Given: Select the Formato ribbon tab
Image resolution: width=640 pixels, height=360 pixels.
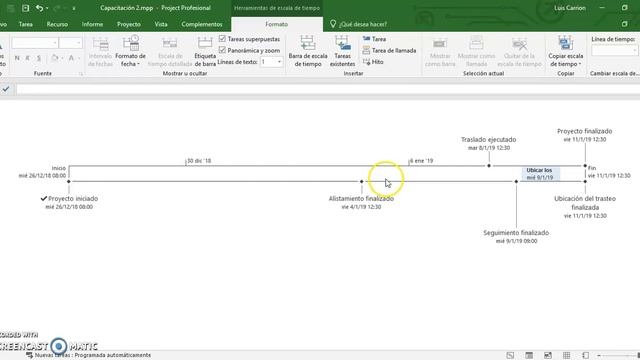Looking at the screenshot, I should [277, 24].
